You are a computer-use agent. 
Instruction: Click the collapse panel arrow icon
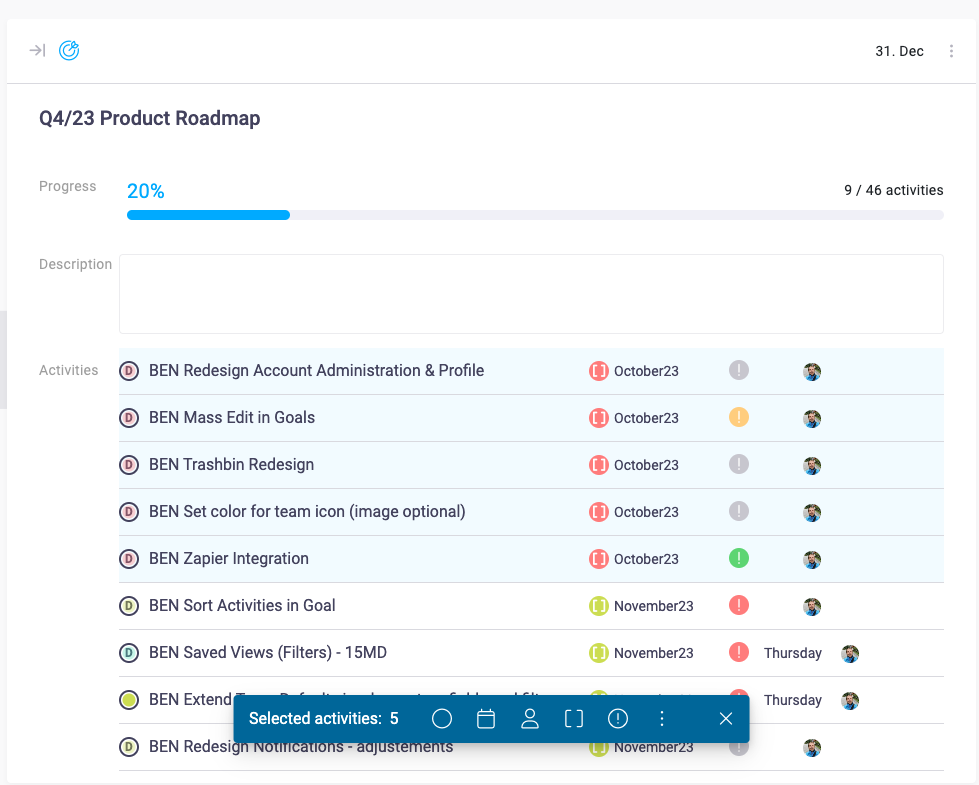[37, 50]
